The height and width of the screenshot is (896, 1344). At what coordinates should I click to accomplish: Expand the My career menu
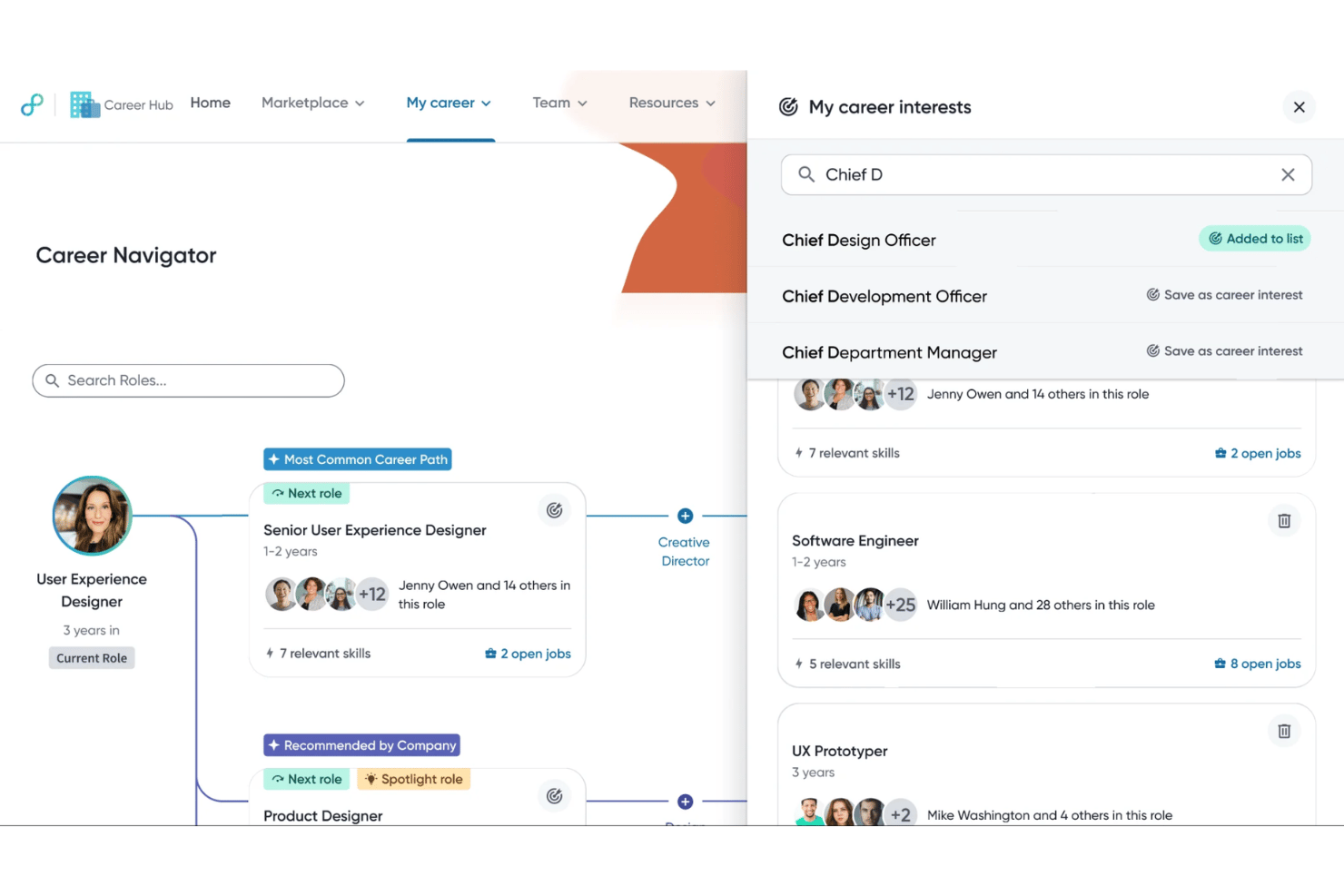[449, 103]
